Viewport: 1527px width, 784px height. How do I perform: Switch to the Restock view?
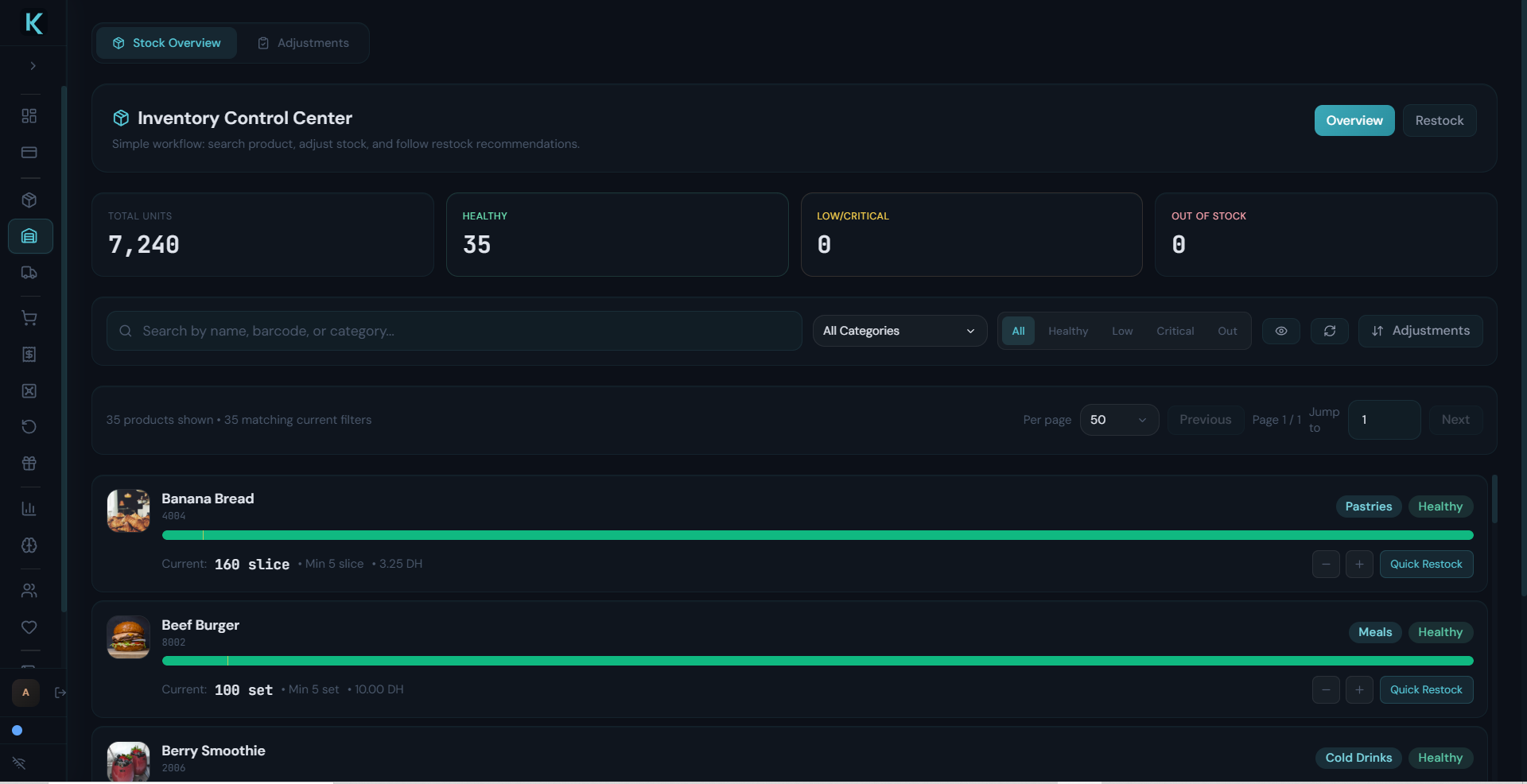pos(1439,121)
